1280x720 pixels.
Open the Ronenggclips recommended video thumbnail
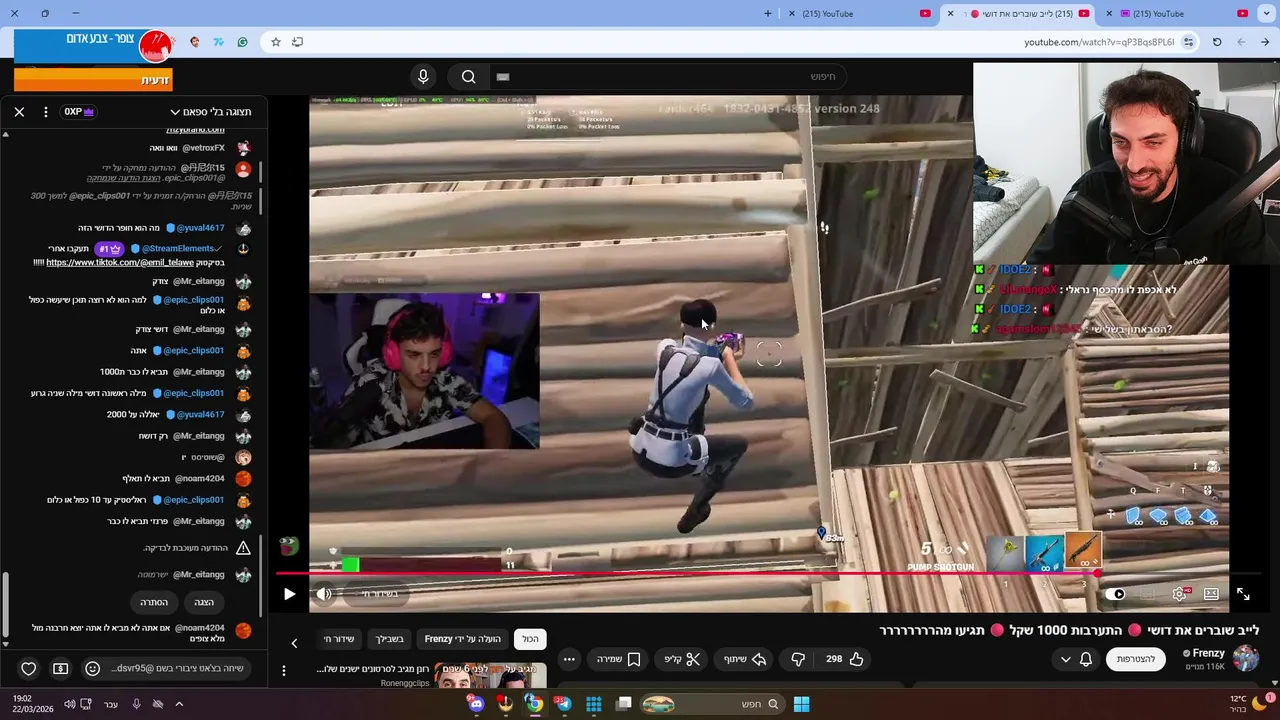click(x=491, y=676)
